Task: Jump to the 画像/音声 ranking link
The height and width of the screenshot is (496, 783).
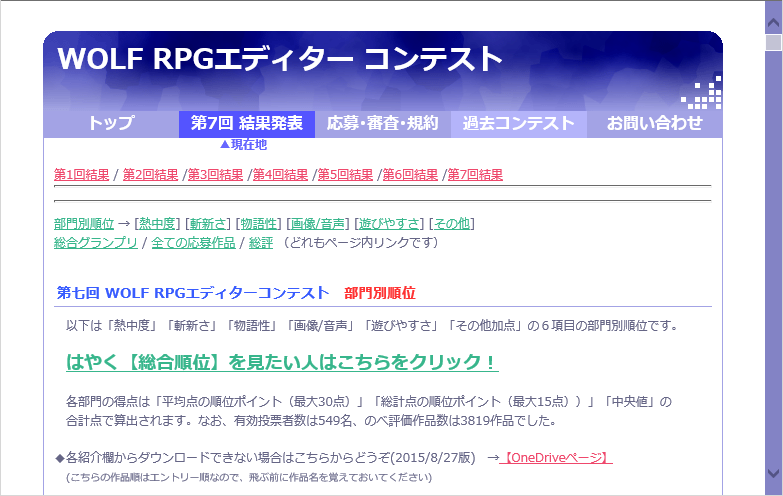Action: (318, 224)
